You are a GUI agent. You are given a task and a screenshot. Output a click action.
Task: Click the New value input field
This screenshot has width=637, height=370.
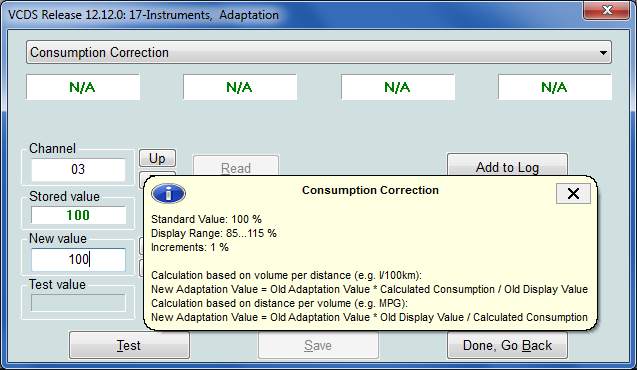click(78, 260)
